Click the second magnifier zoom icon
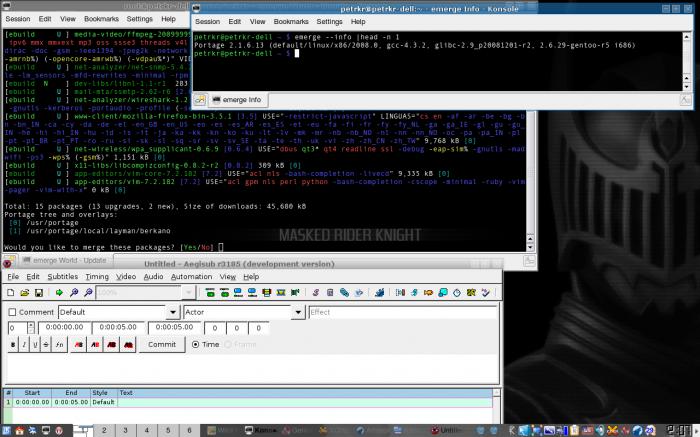Viewport: 700px width, 437px height. coord(88,292)
